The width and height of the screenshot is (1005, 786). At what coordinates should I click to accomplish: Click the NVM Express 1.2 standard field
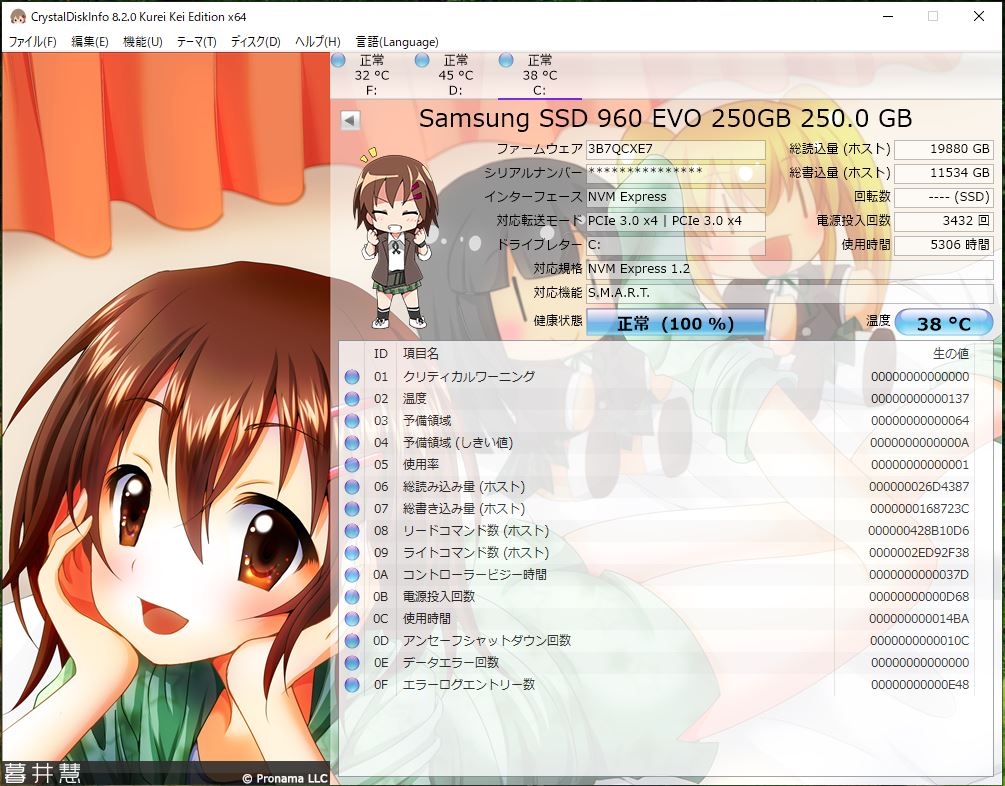pyautogui.click(x=790, y=269)
